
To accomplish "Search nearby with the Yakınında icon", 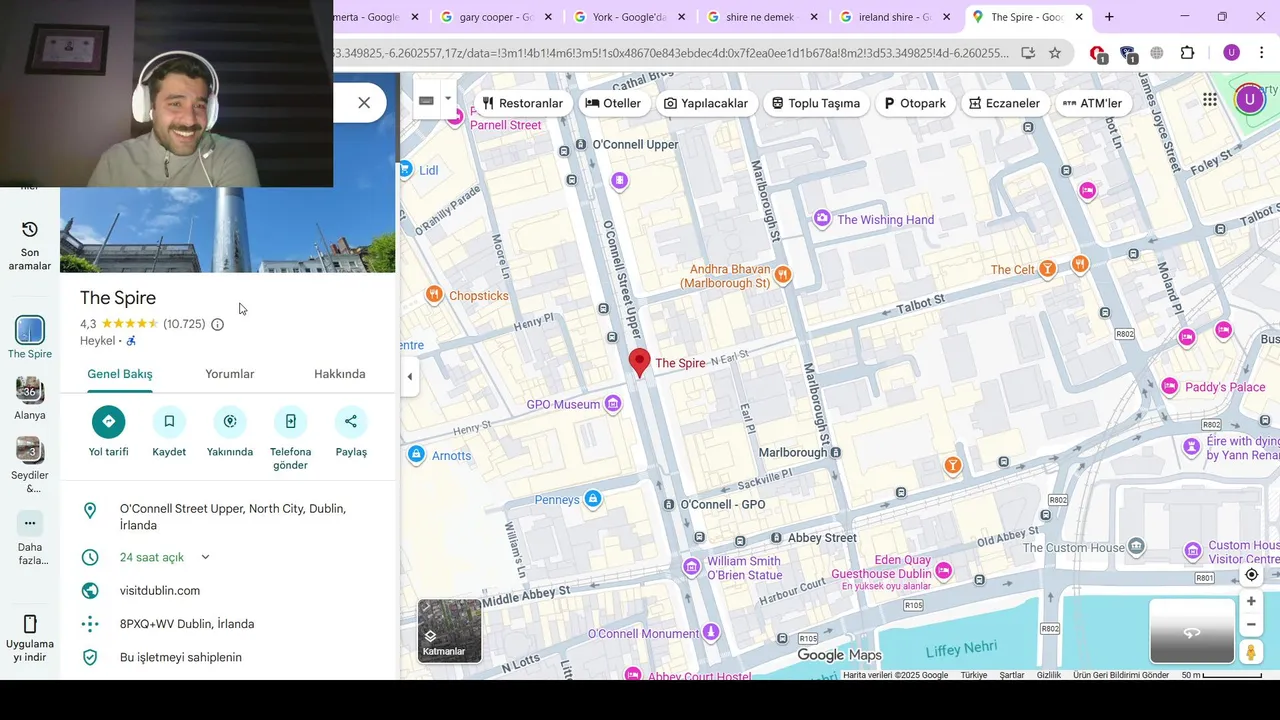I will 230,421.
